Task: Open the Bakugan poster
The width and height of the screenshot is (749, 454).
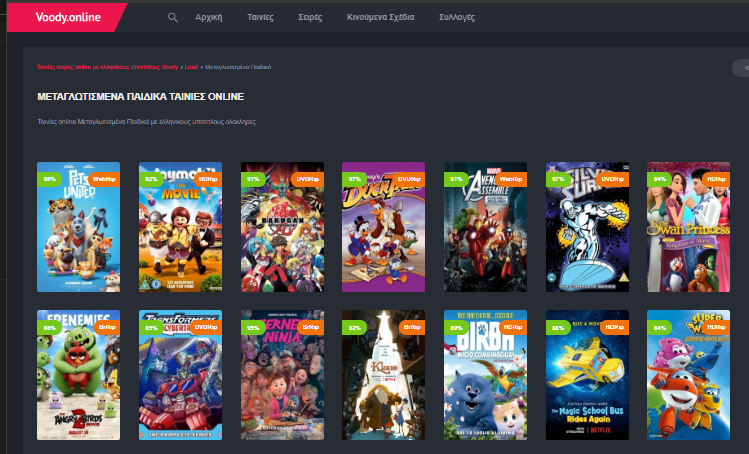Action: pyautogui.click(x=282, y=227)
